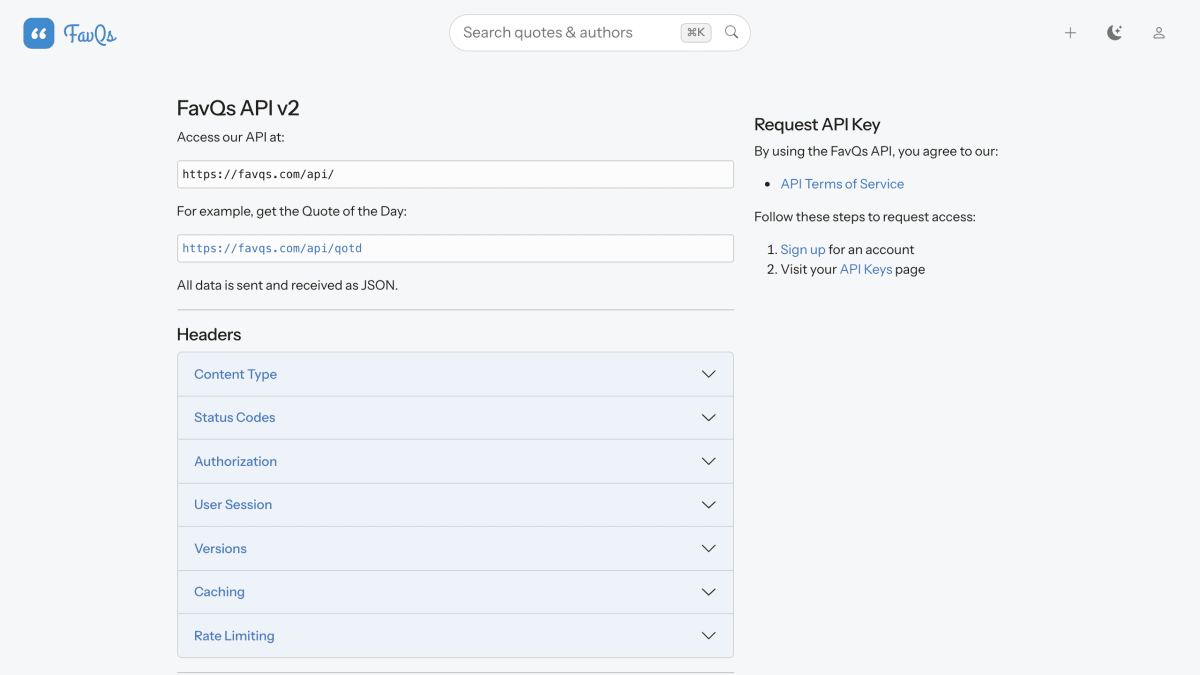
Task: Focus the Search quotes & authors field
Action: click(600, 33)
